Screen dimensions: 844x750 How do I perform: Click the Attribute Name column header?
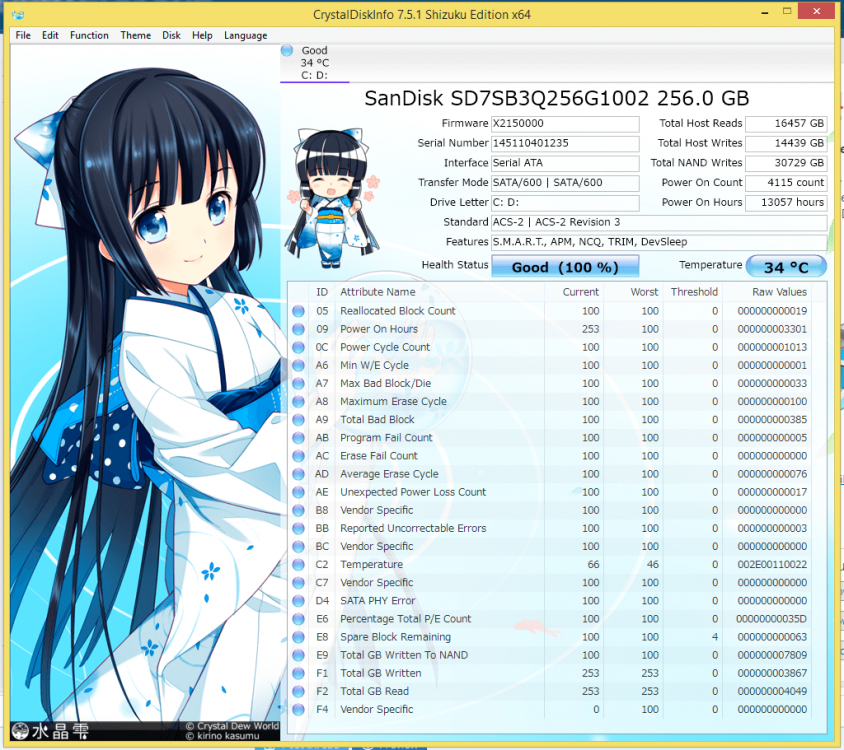pos(440,292)
